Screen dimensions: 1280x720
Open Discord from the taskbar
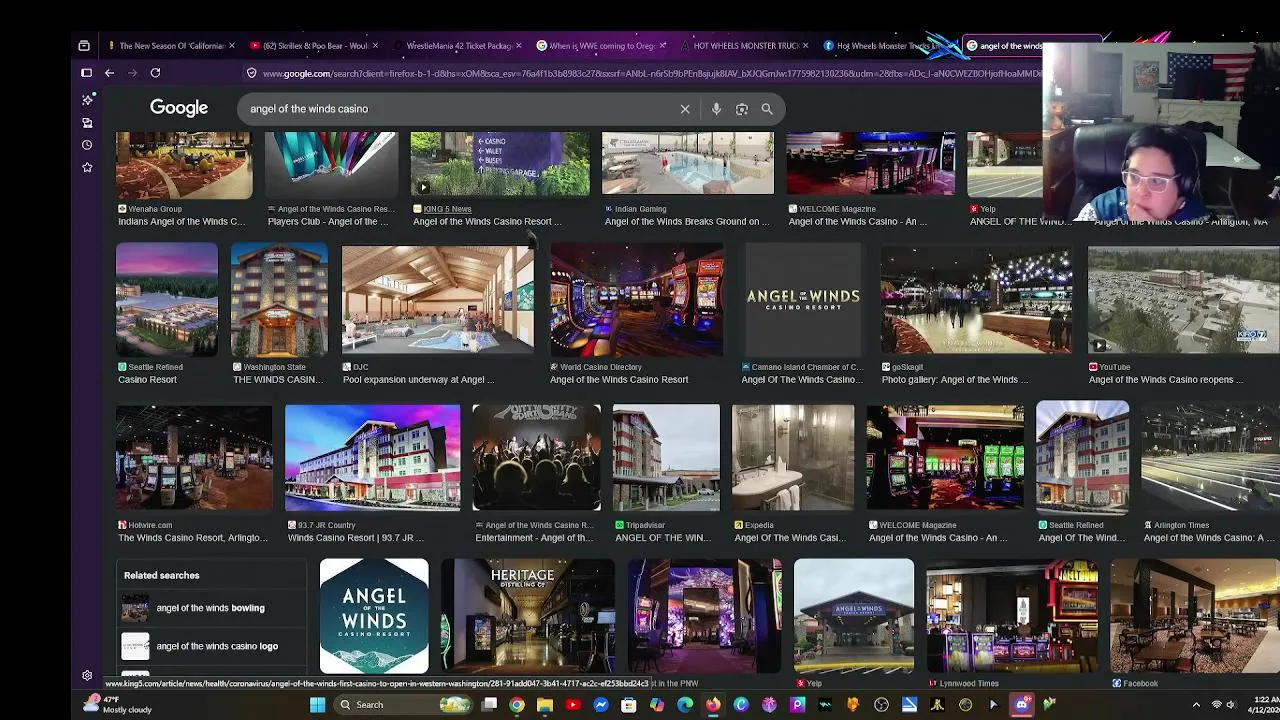point(1021,705)
